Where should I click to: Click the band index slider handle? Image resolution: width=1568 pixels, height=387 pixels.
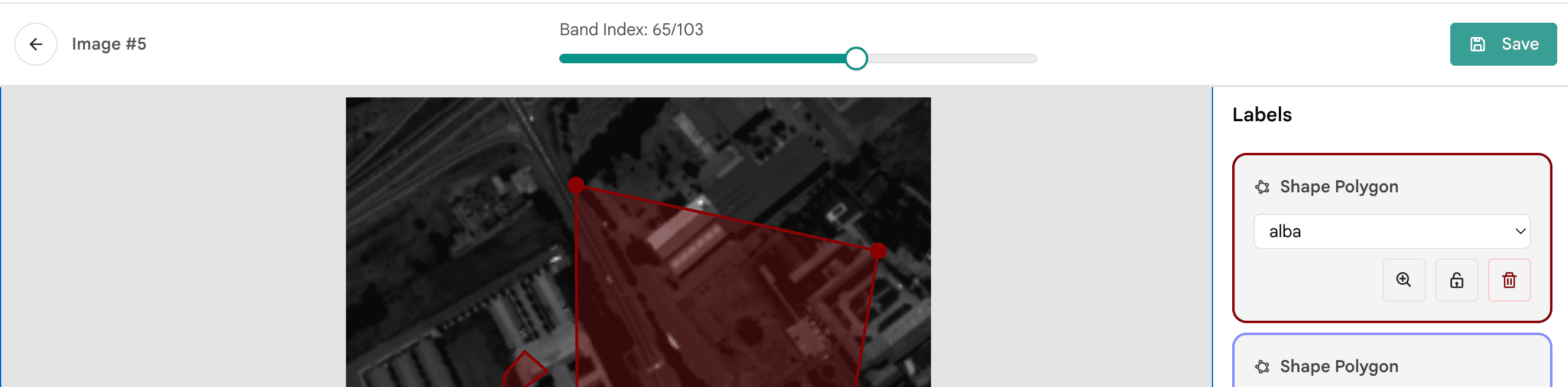856,59
